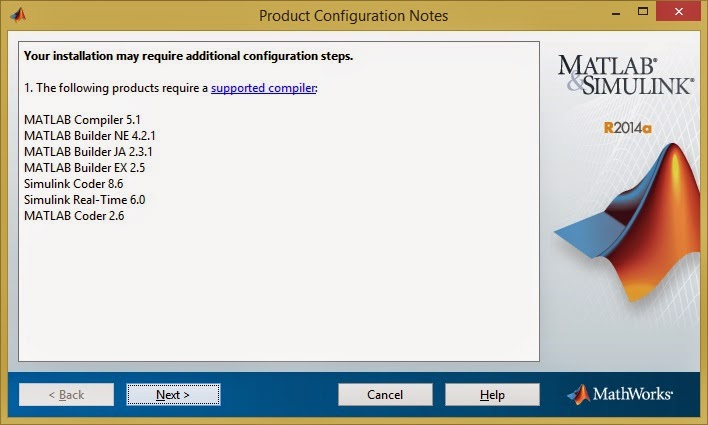Open the installer Help
The width and height of the screenshot is (708, 425).
click(492, 395)
